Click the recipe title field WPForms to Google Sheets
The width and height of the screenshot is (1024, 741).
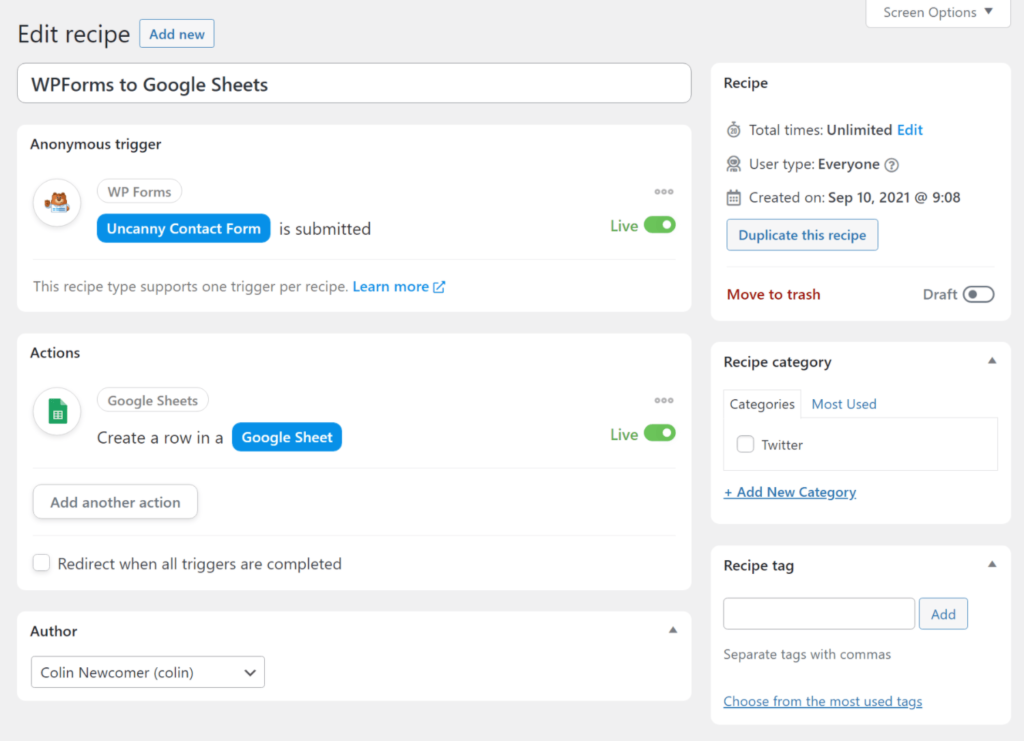tap(354, 84)
